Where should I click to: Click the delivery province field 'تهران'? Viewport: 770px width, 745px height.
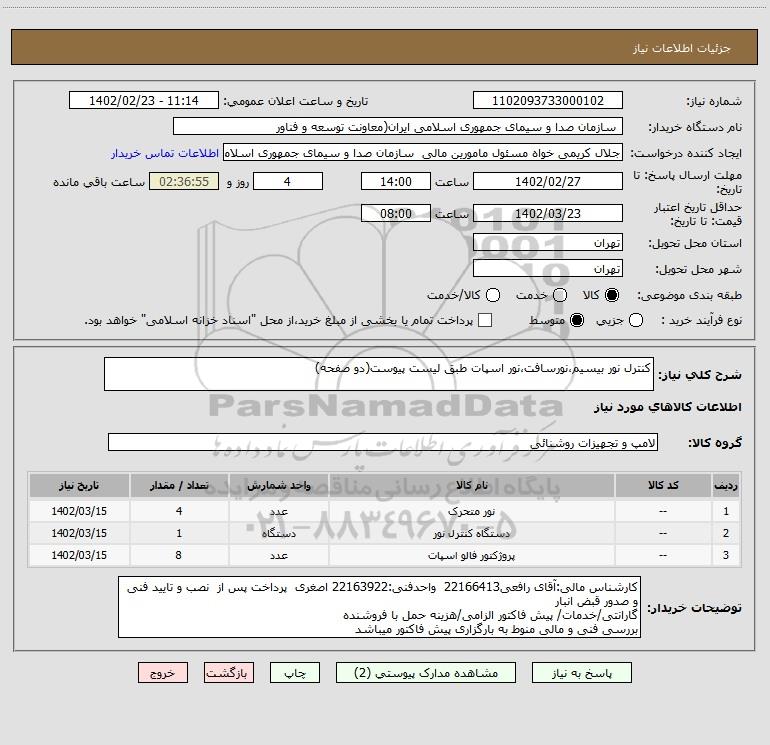coord(548,242)
